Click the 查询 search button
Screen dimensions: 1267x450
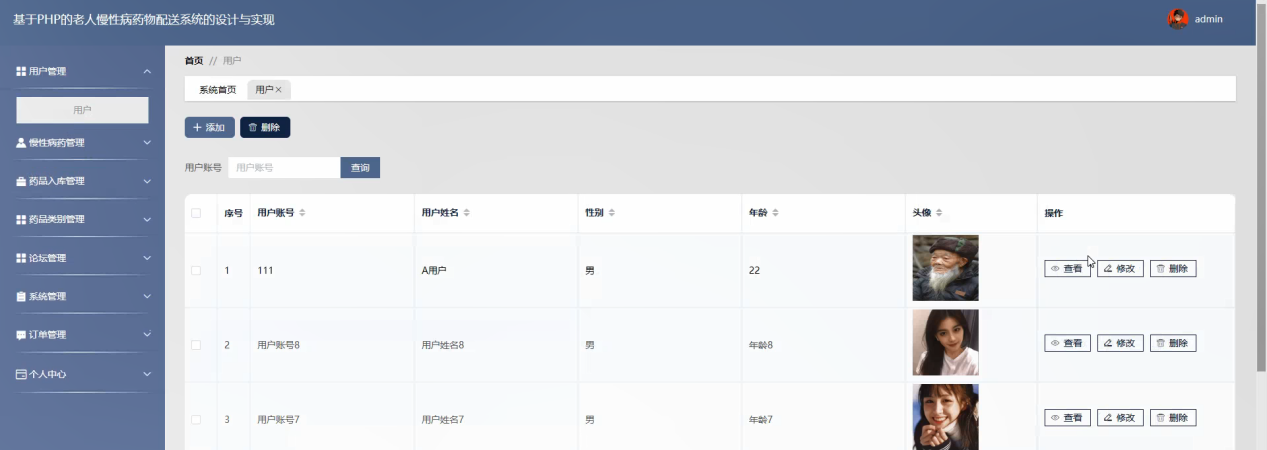(x=360, y=168)
